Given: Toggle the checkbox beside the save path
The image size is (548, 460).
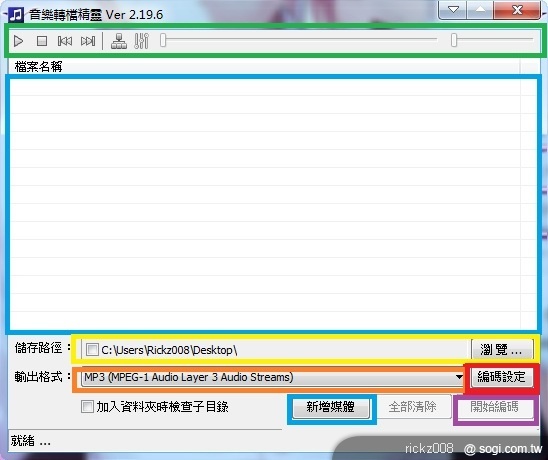Looking at the screenshot, I should 92,349.
